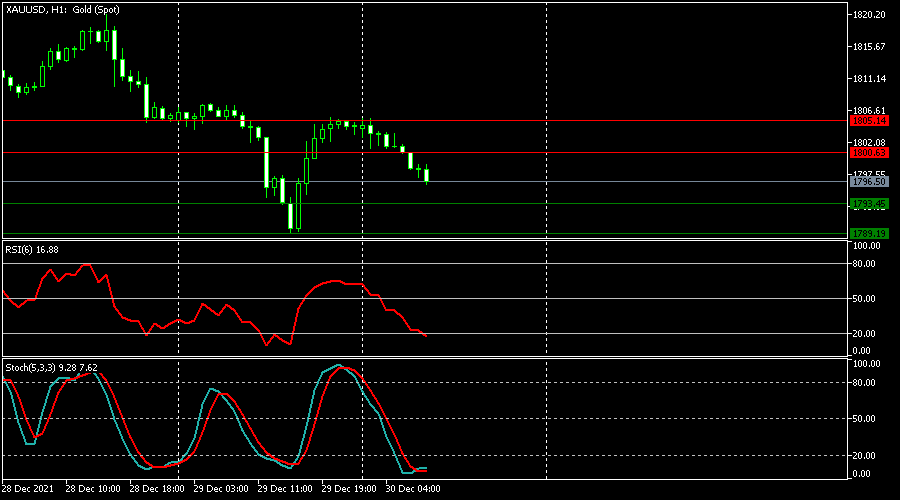This screenshot has height=500, width=900.
Task: Click the 30 Dec 04:00 time axis label
Action: click(413, 489)
